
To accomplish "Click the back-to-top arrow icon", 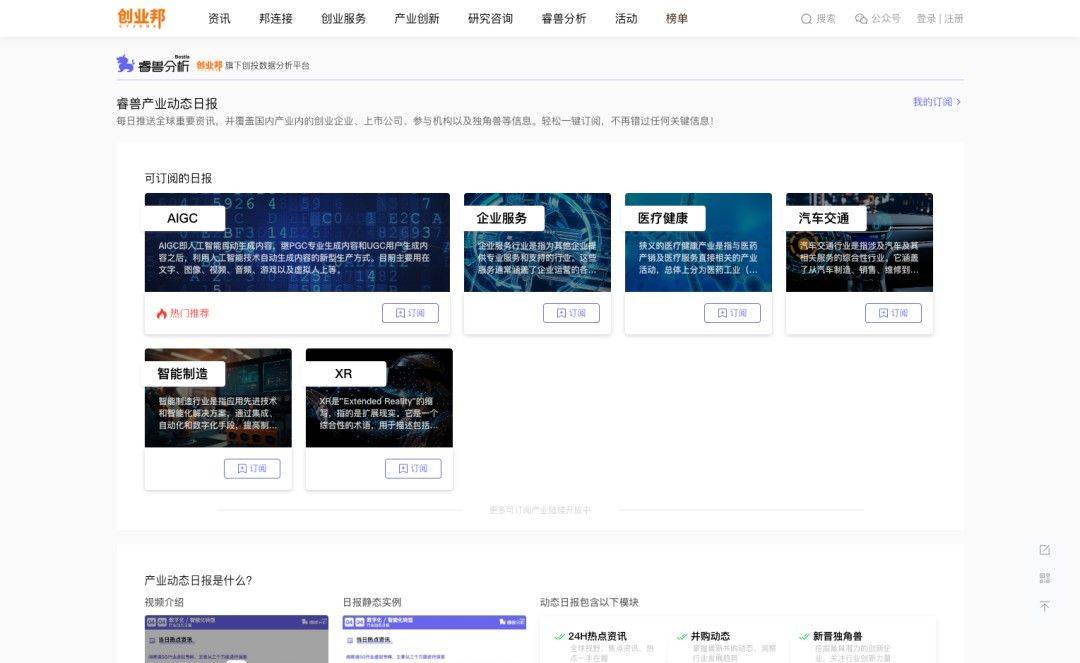I will tap(1044, 605).
